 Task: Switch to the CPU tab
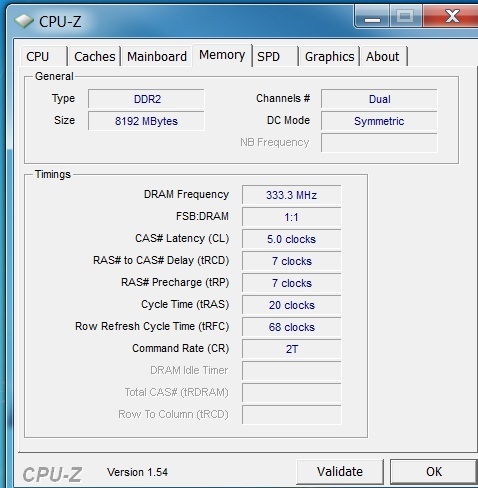pos(43,56)
